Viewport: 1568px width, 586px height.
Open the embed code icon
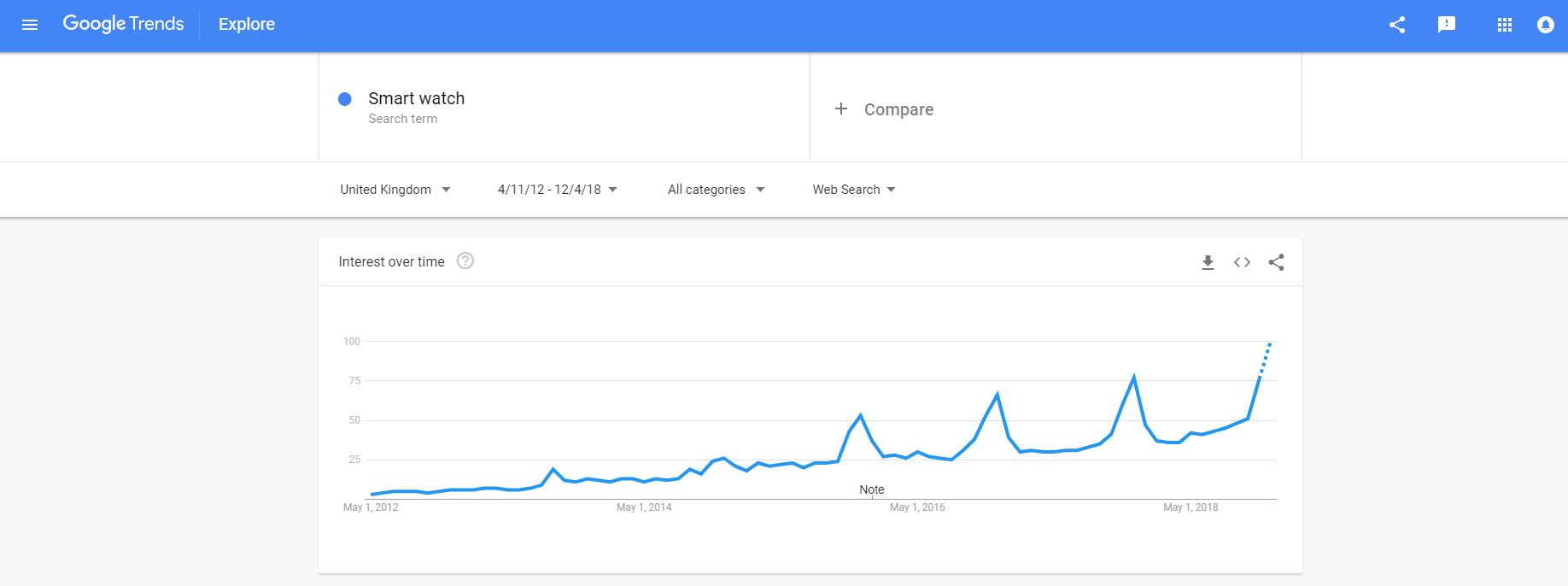(1243, 262)
